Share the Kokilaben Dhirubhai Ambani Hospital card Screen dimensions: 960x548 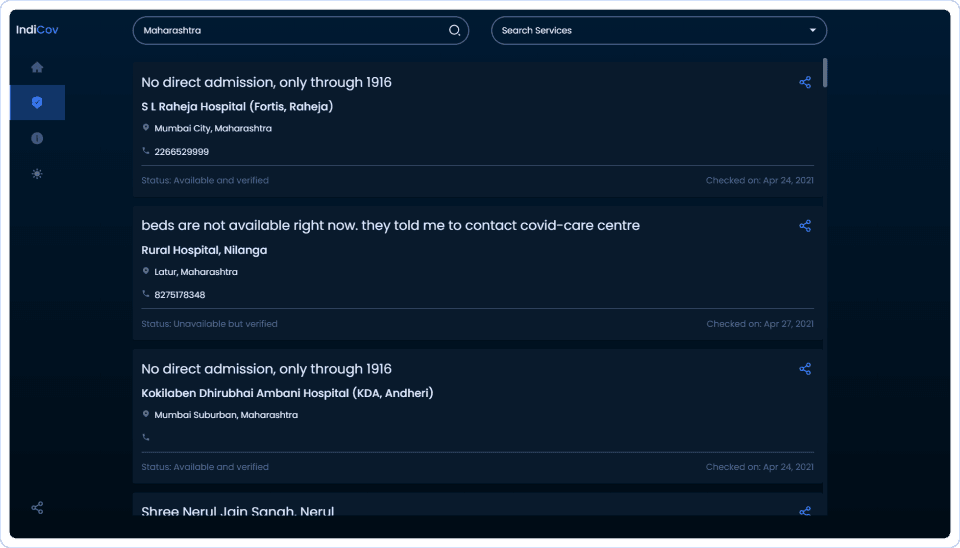[x=805, y=369]
